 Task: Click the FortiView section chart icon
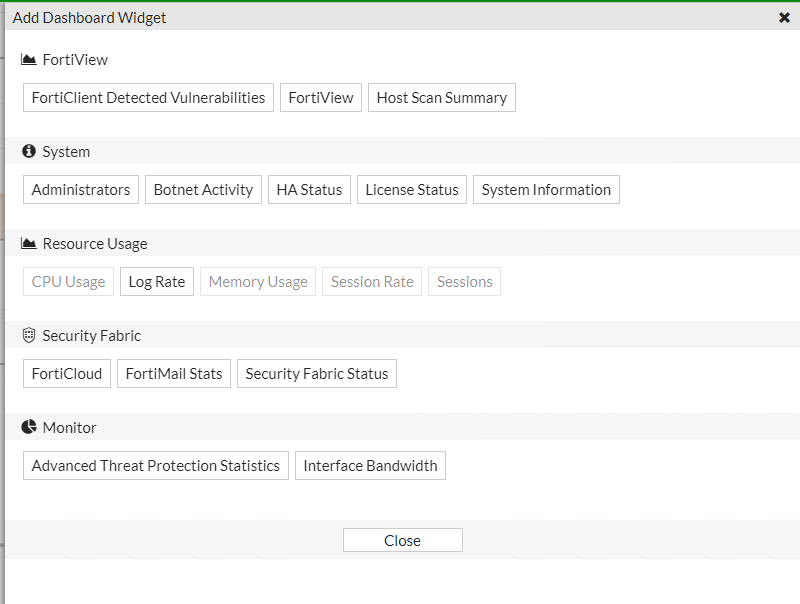29,60
